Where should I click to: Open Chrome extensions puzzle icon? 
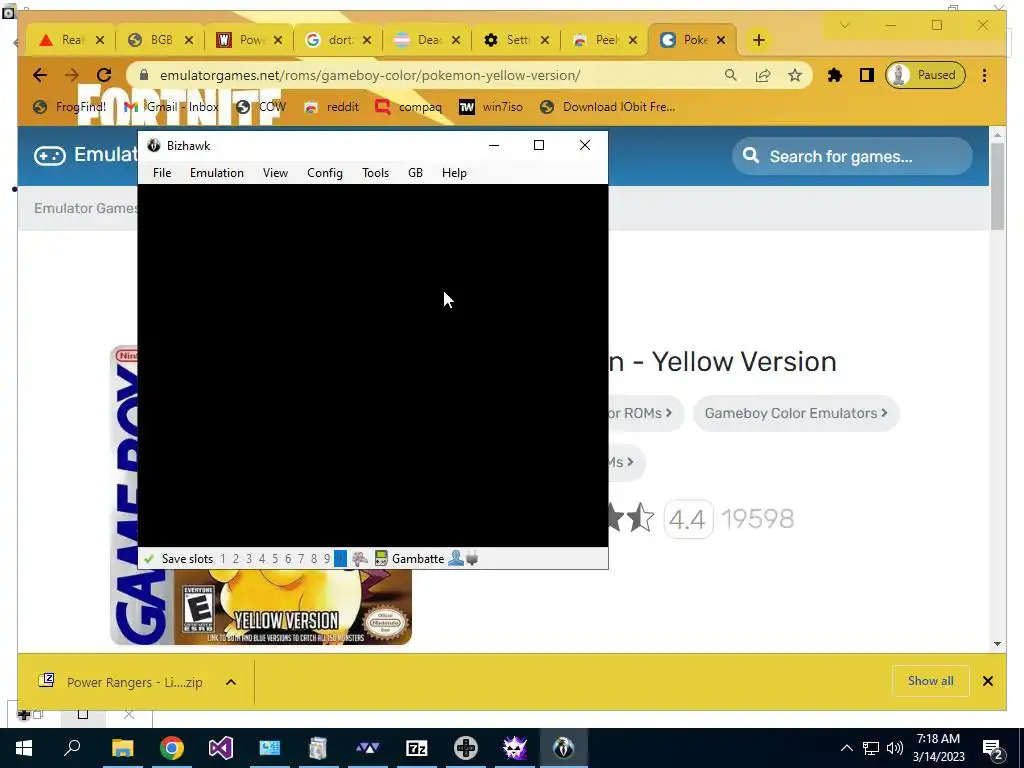tap(835, 75)
